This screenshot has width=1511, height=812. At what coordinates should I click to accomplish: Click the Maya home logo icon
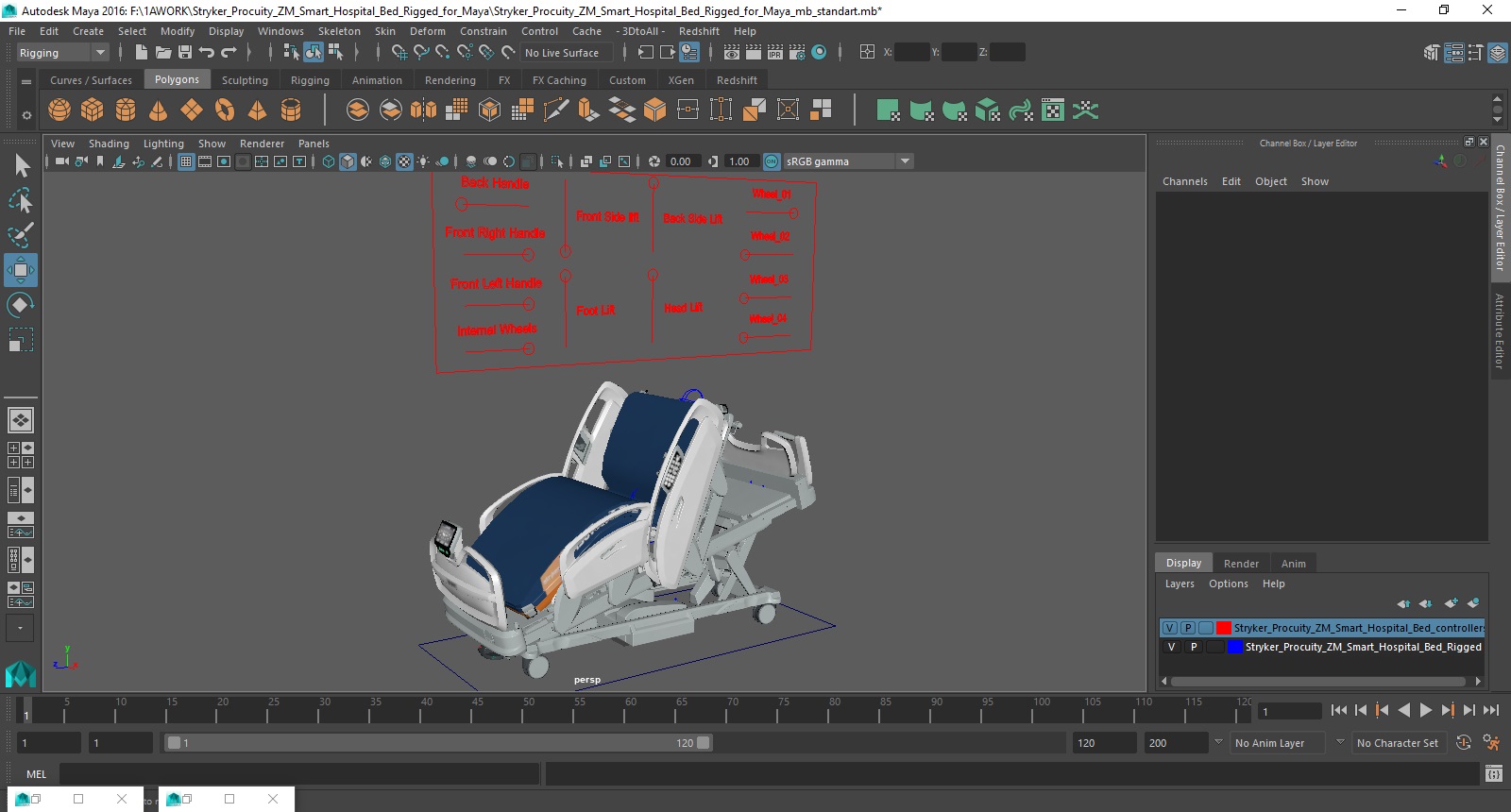[x=21, y=672]
